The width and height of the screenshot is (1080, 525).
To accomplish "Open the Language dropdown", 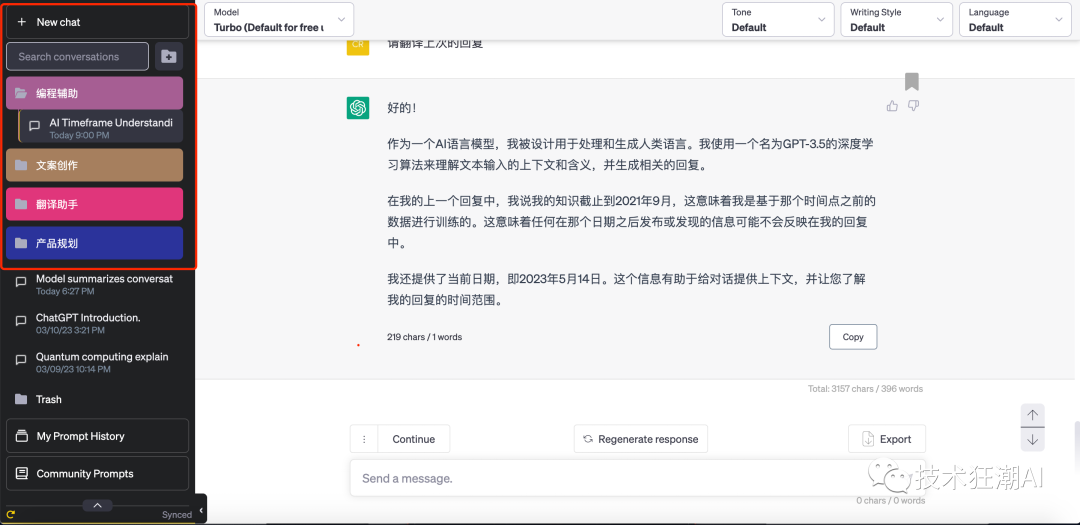I will tap(1015, 19).
